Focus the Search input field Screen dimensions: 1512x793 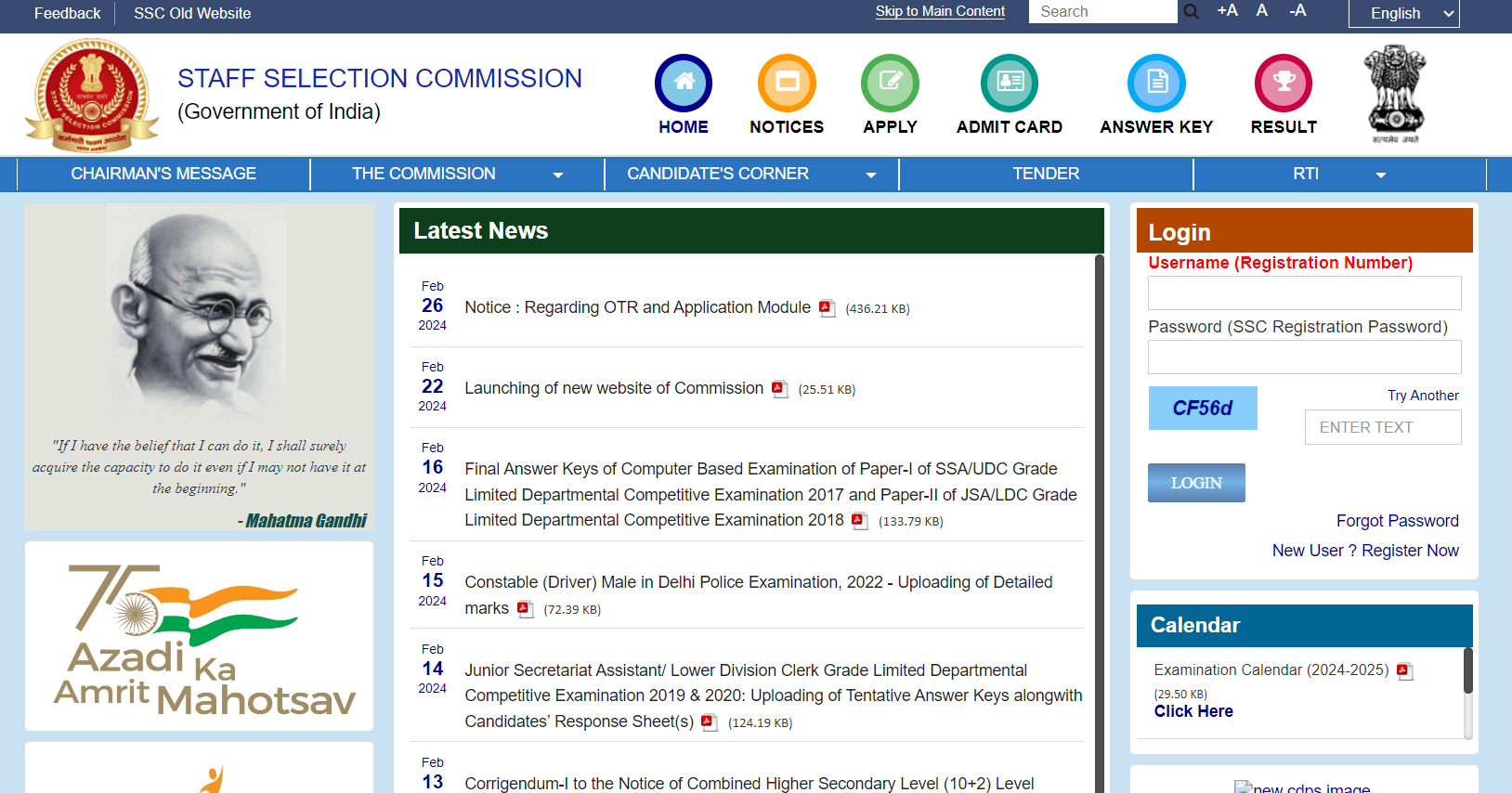point(1102,11)
